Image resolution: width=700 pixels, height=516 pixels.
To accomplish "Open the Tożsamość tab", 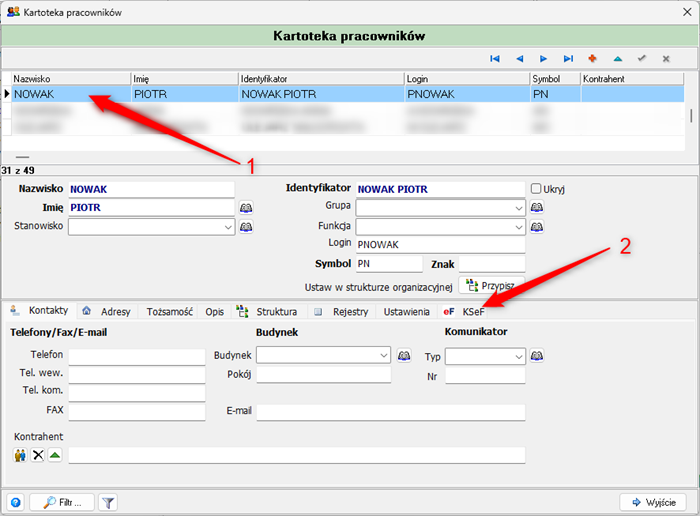I will point(169,311).
